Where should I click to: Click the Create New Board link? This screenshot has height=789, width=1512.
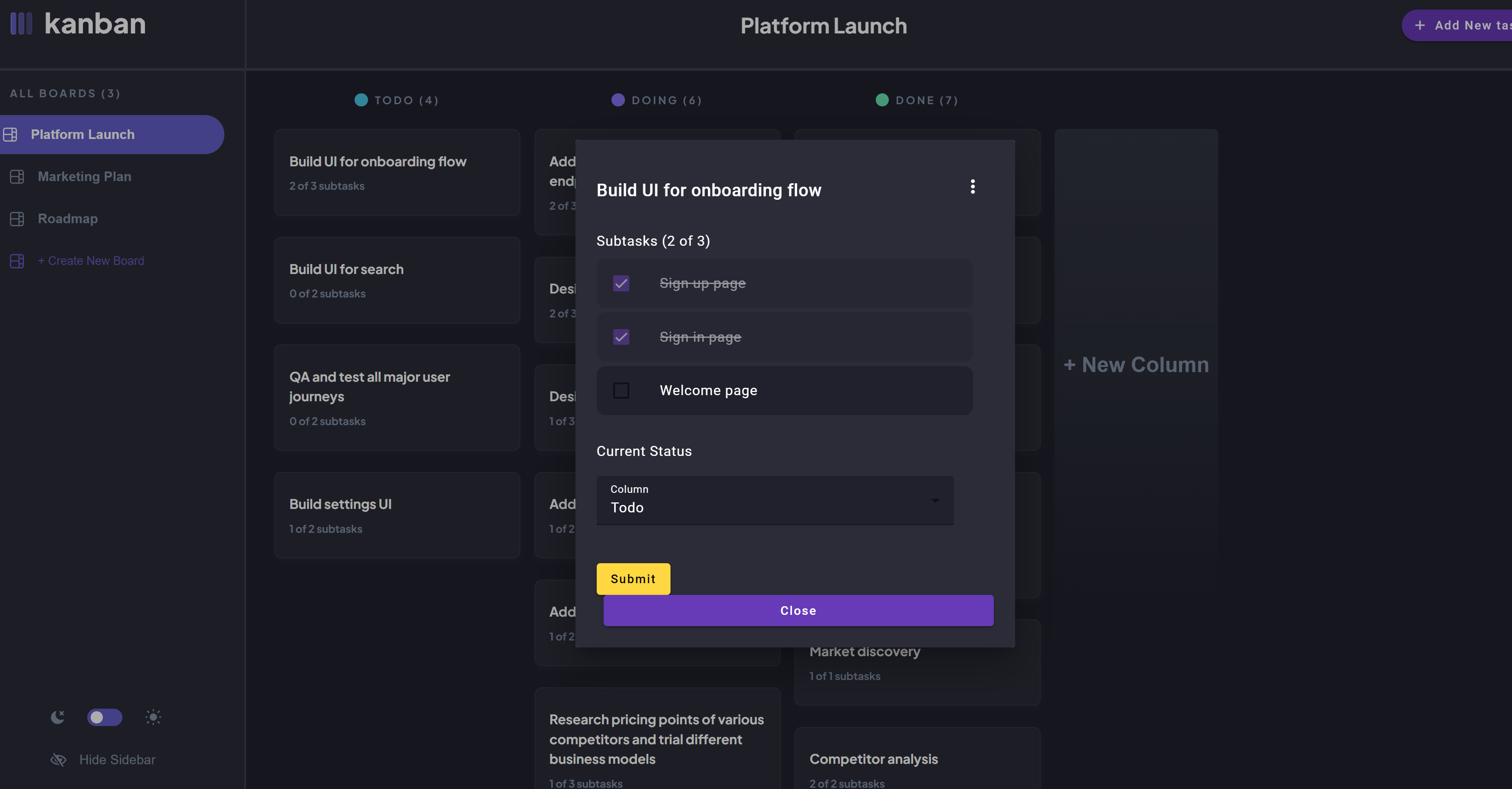[x=91, y=261]
